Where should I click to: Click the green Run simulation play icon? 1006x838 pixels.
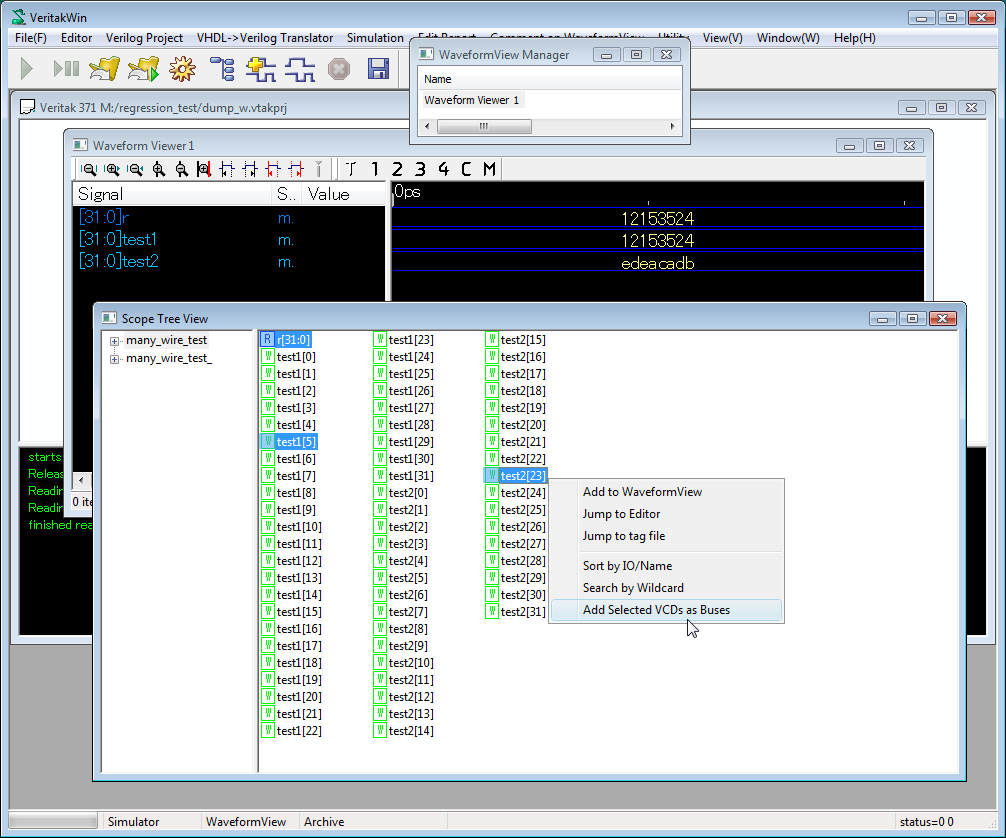(26, 69)
